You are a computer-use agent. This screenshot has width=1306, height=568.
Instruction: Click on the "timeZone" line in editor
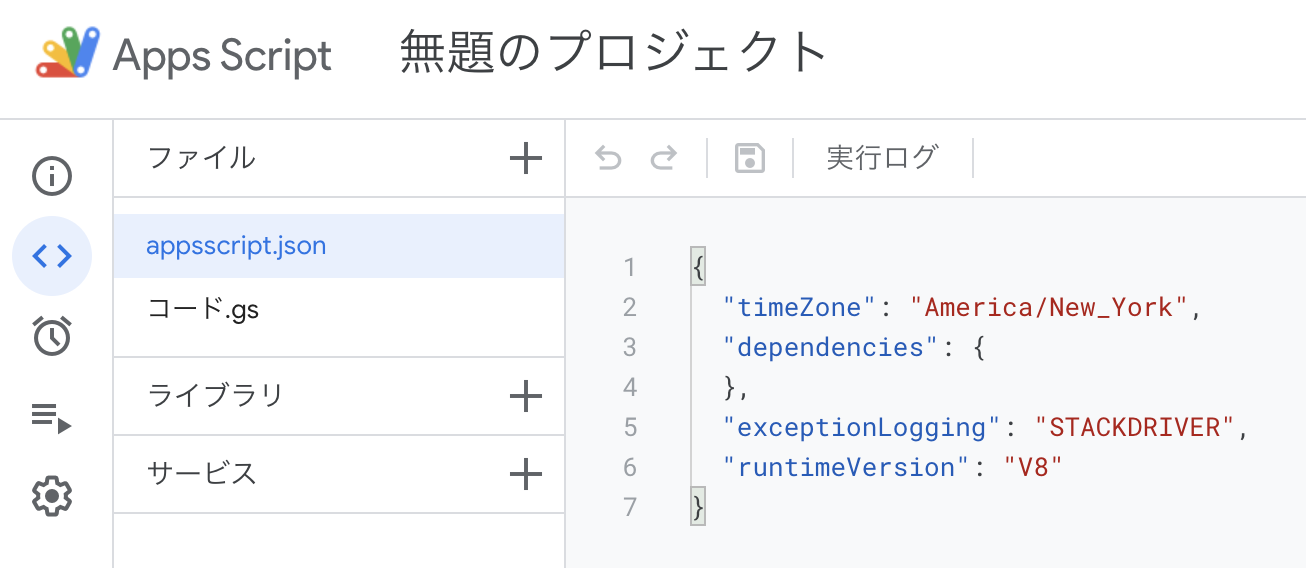pyautogui.click(x=960, y=307)
